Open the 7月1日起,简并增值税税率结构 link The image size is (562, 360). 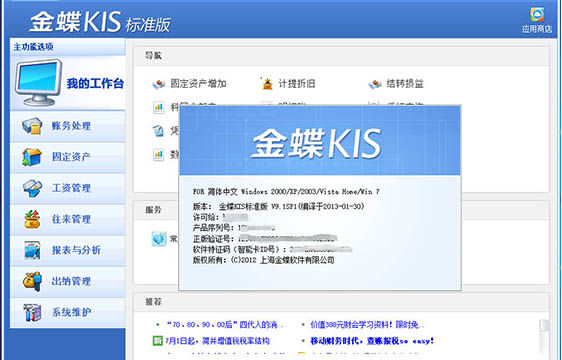(217, 341)
